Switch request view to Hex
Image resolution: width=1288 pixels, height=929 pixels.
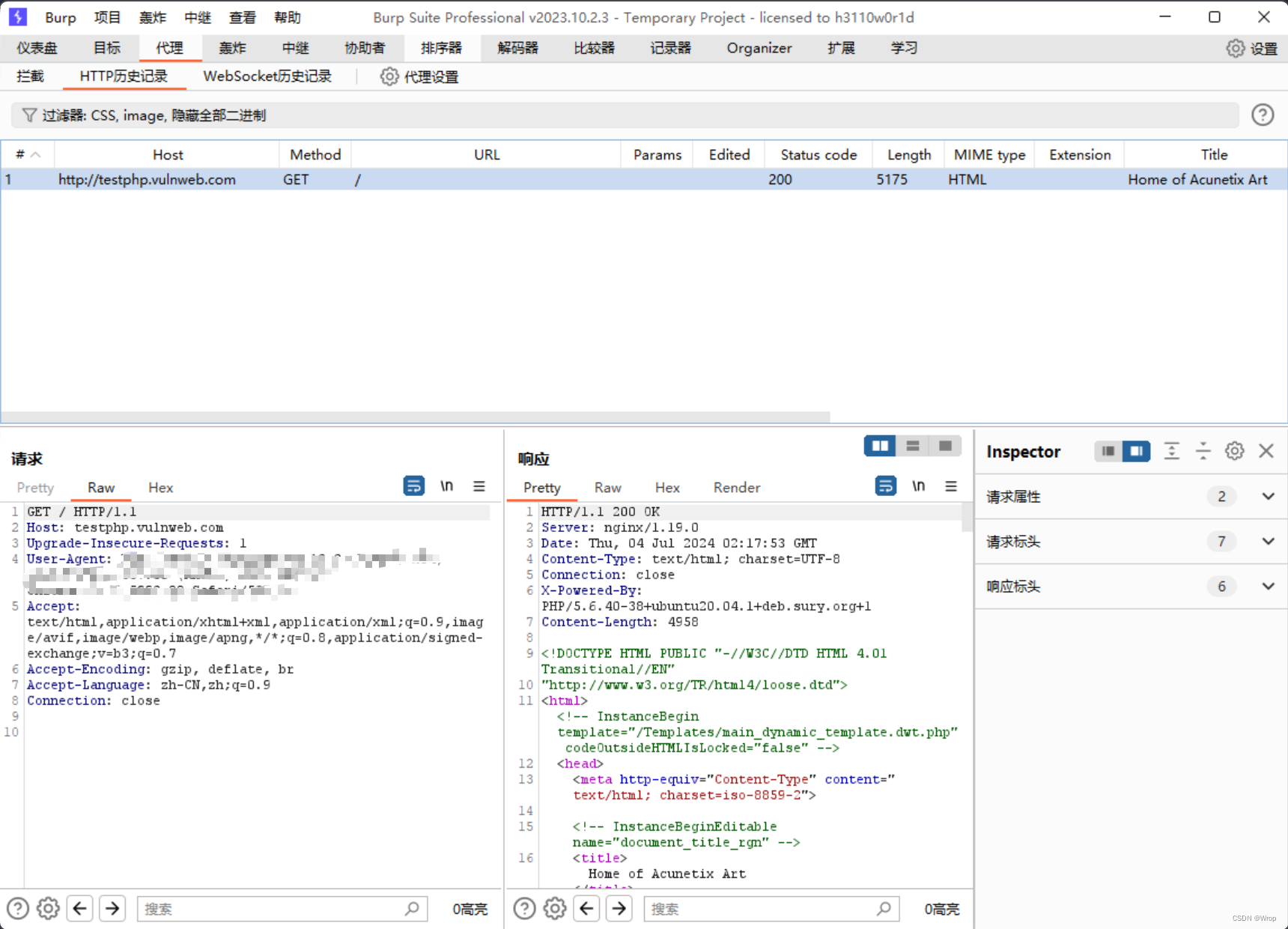(x=160, y=488)
